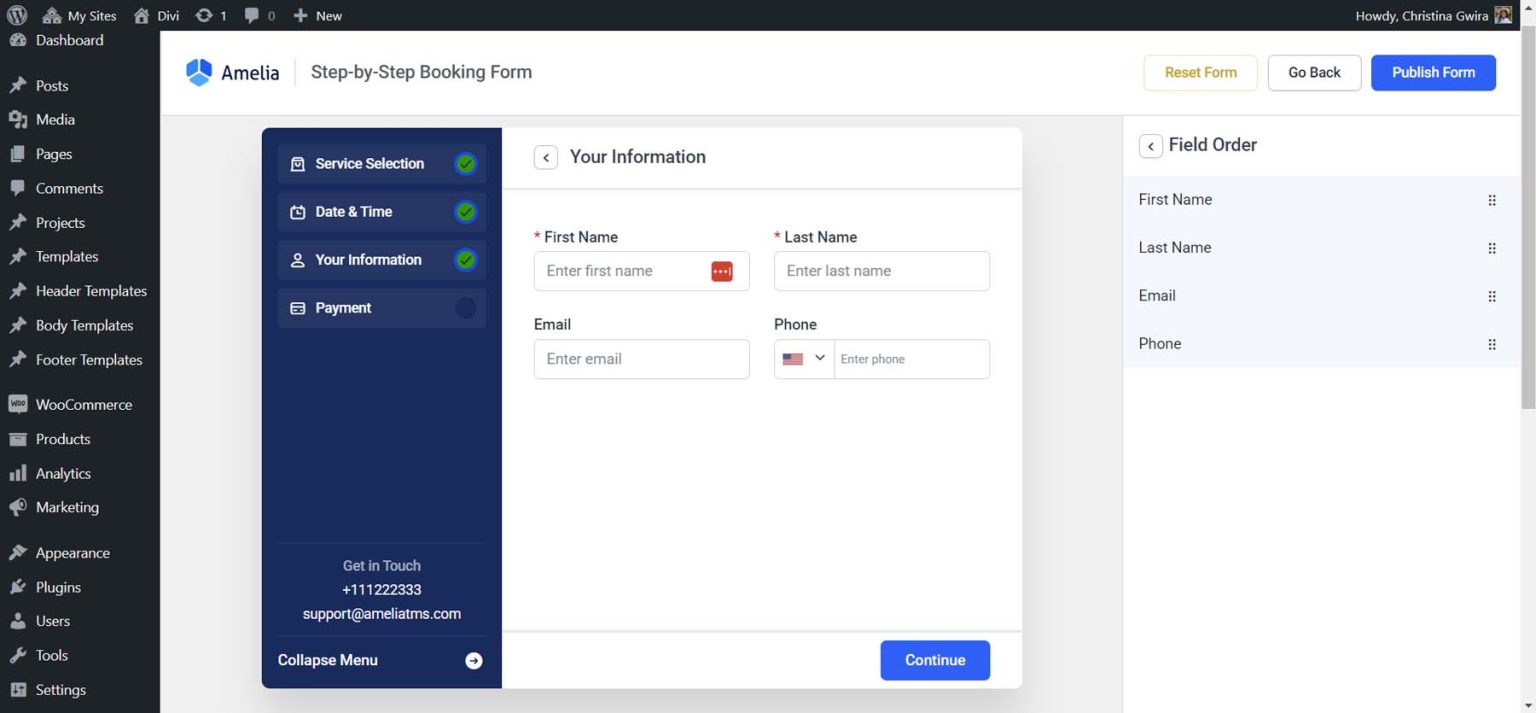This screenshot has width=1536, height=713.
Task: Click the green checkmark on Date & Time
Action: pos(465,211)
